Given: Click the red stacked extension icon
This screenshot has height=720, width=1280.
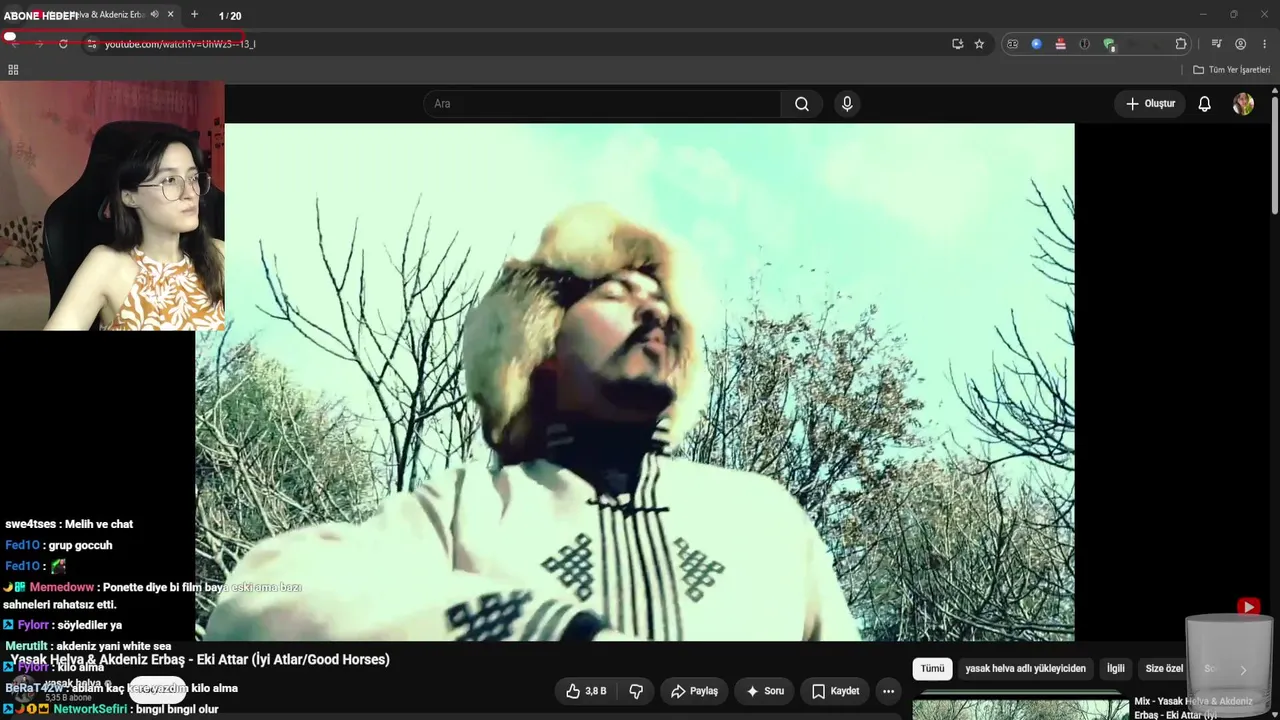Looking at the screenshot, I should pos(1060,44).
